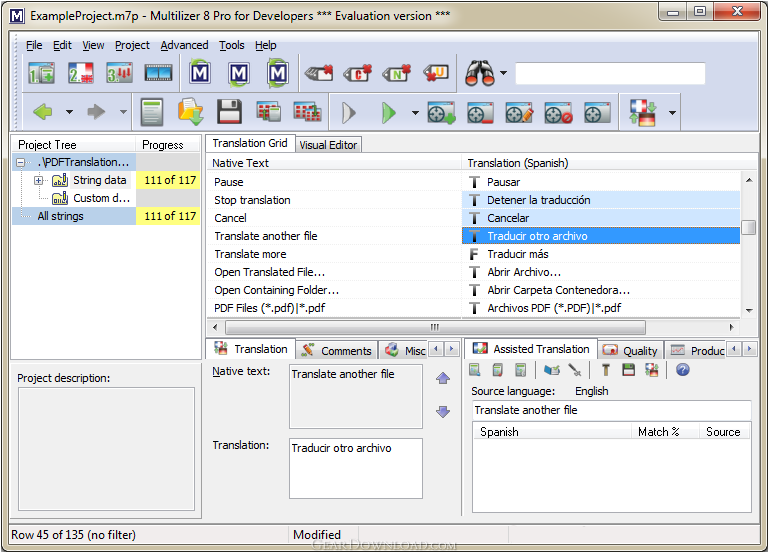Expand the String data tree node

[x=38, y=180]
